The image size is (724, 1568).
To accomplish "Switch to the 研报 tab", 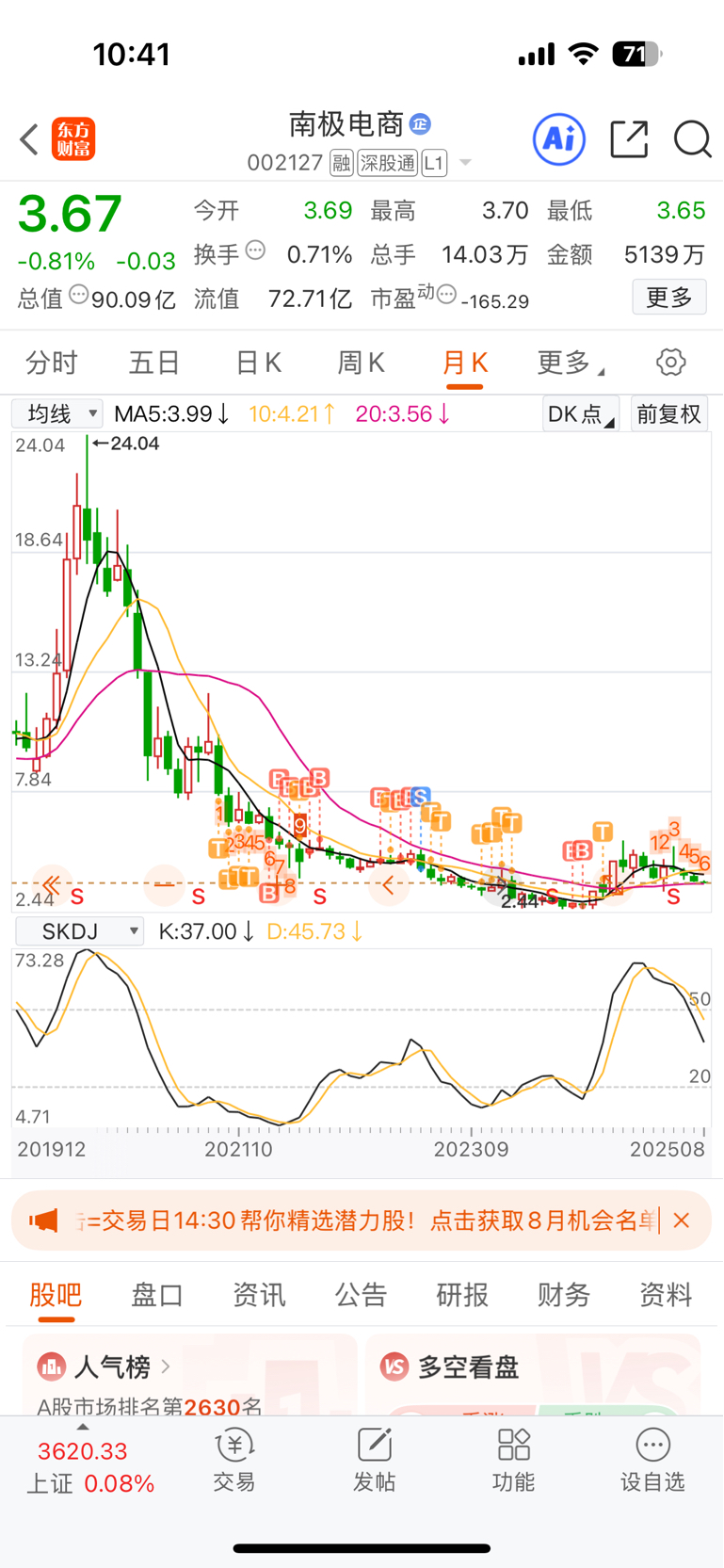I will 462,1295.
